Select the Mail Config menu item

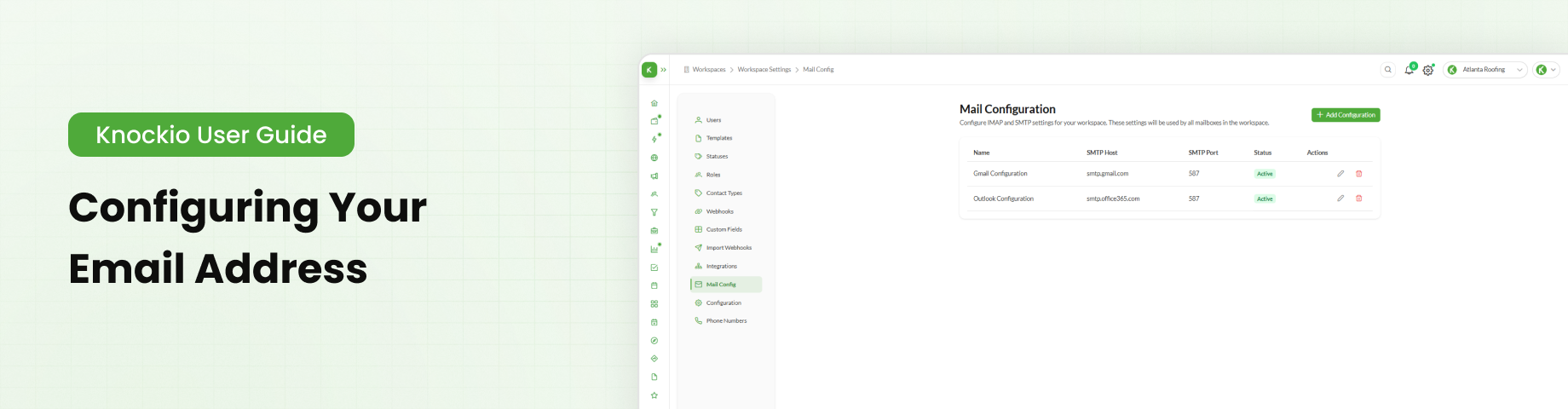726,285
